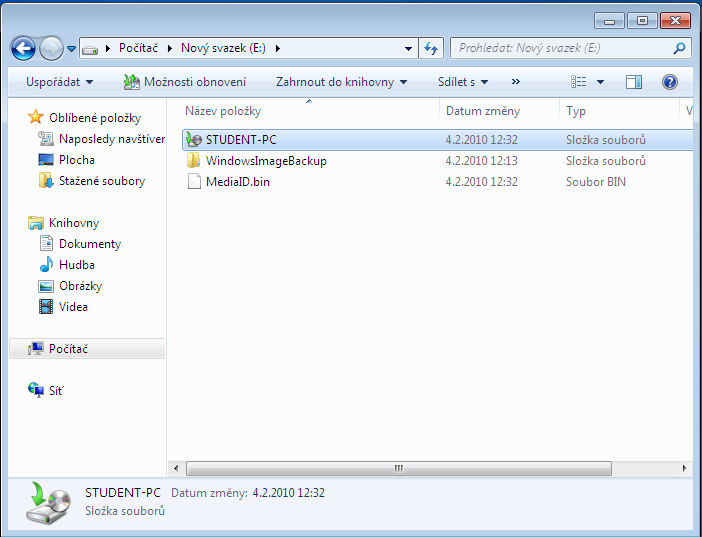The image size is (702, 537).
Task: Sort by the Datum změny column header
Action: [x=483, y=111]
